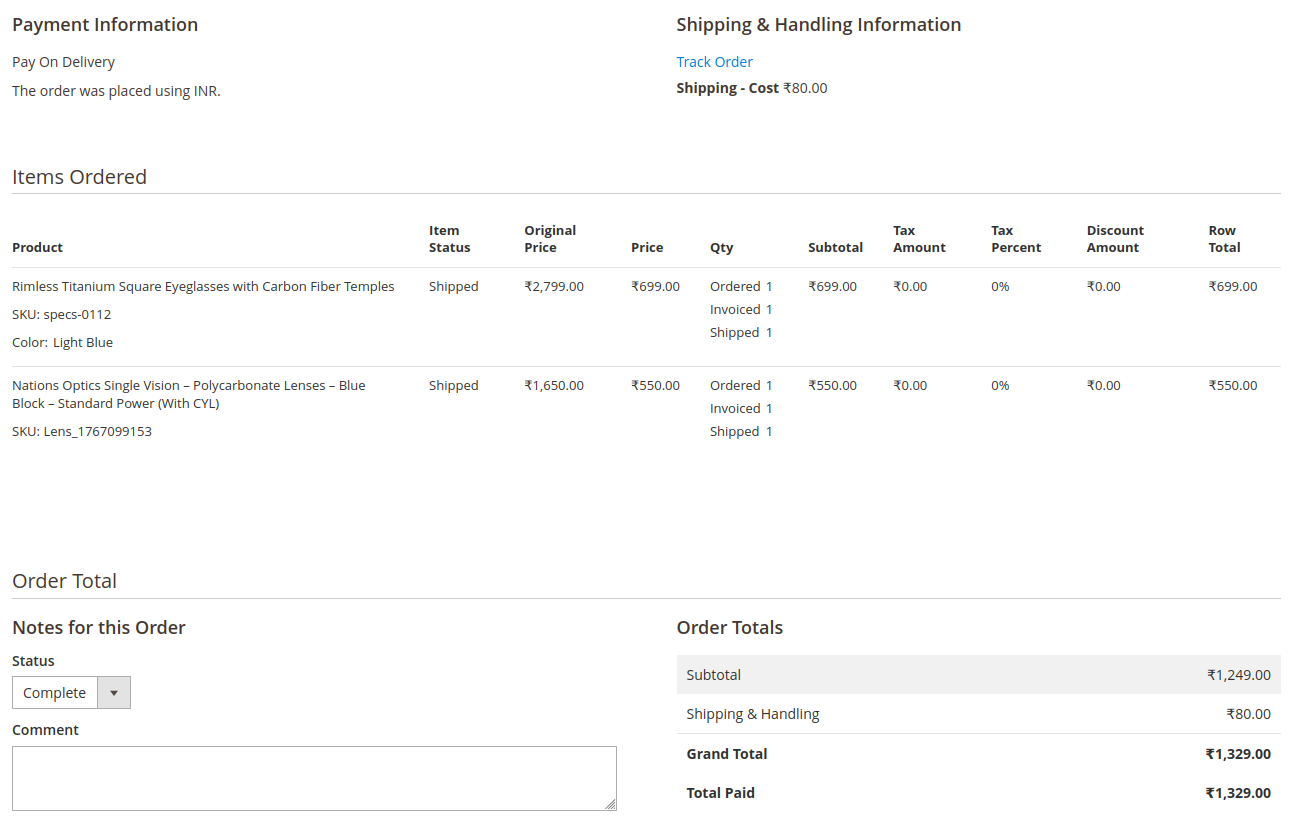The width and height of the screenshot is (1296, 819).
Task: Select the Nations Optics Single Vision lens name
Action: [188, 394]
